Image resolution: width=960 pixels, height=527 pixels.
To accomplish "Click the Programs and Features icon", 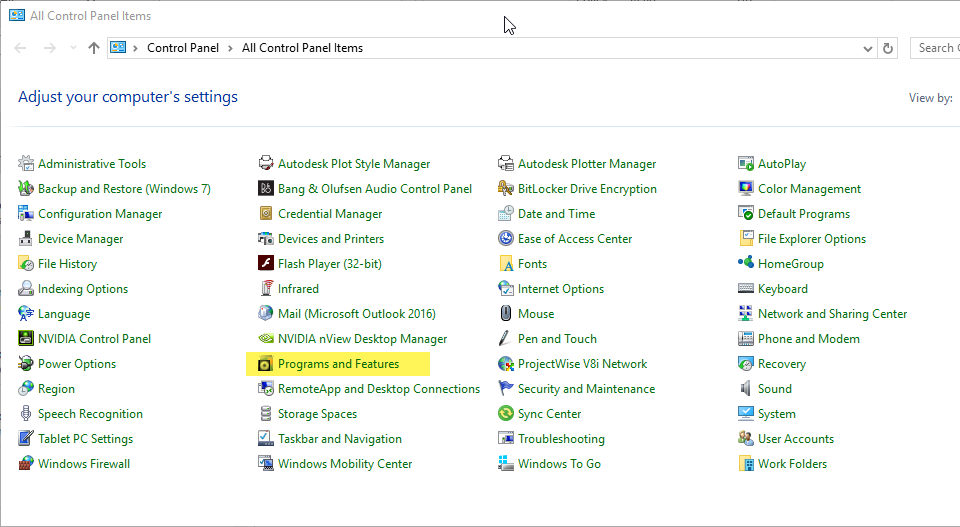I will coord(266,364).
